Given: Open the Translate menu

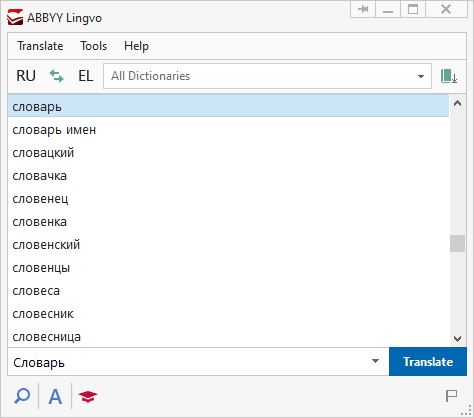Looking at the screenshot, I should tap(40, 46).
